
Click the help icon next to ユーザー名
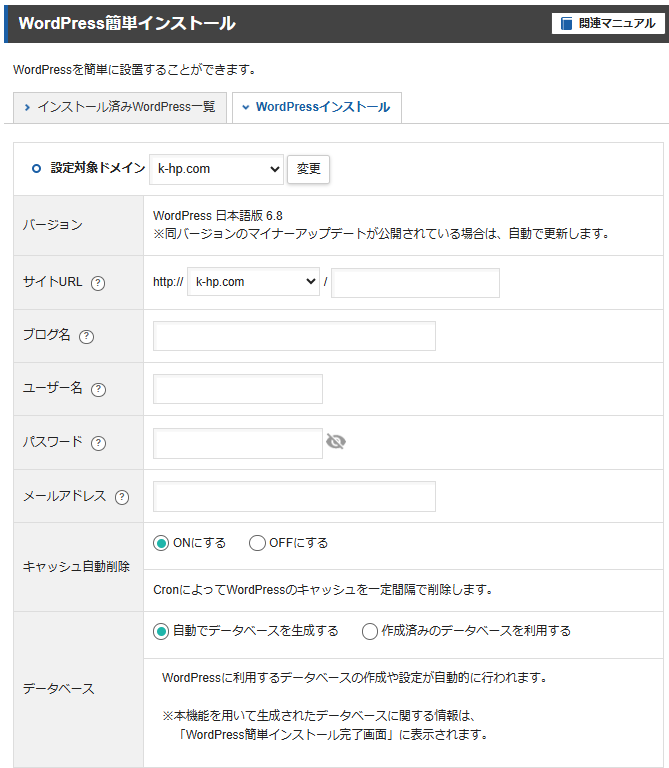pos(98,389)
